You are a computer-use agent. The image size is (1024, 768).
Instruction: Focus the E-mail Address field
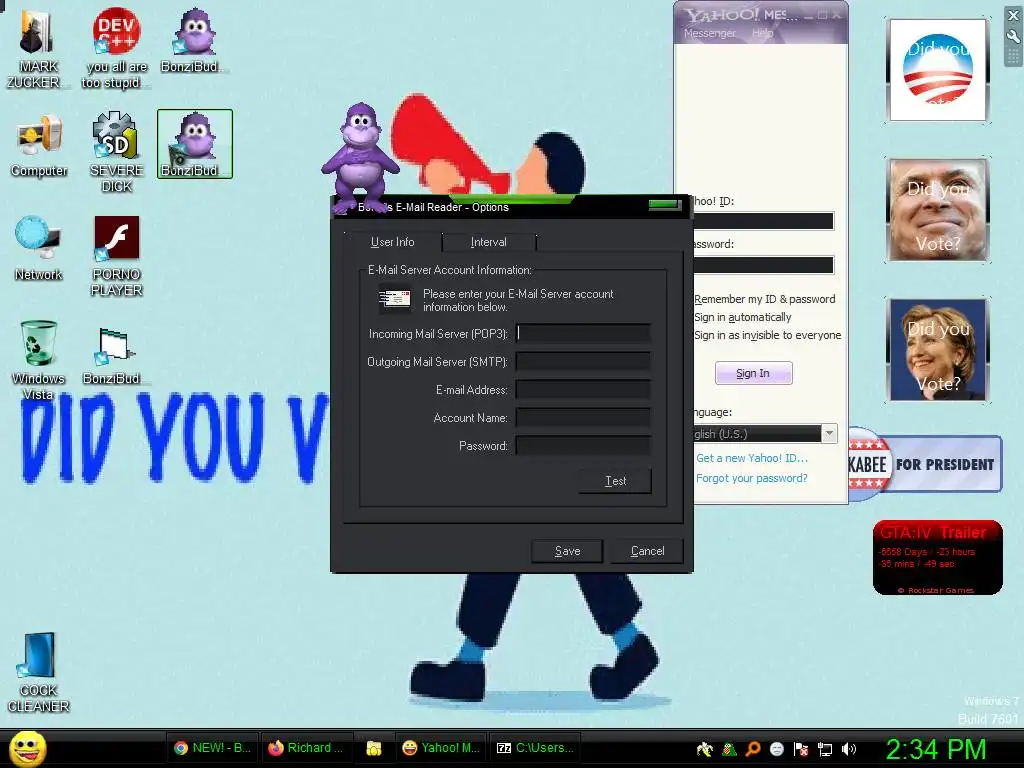click(583, 390)
